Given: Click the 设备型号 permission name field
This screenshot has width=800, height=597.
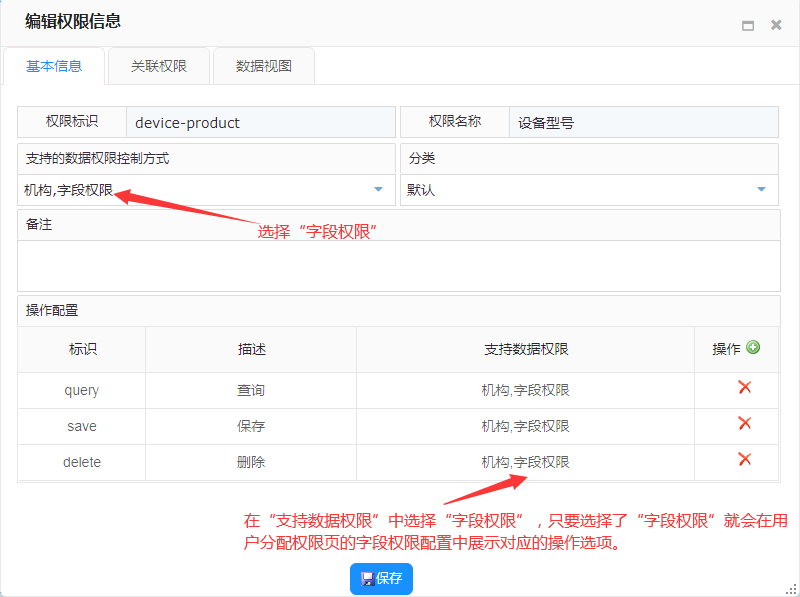Looking at the screenshot, I should point(643,123).
